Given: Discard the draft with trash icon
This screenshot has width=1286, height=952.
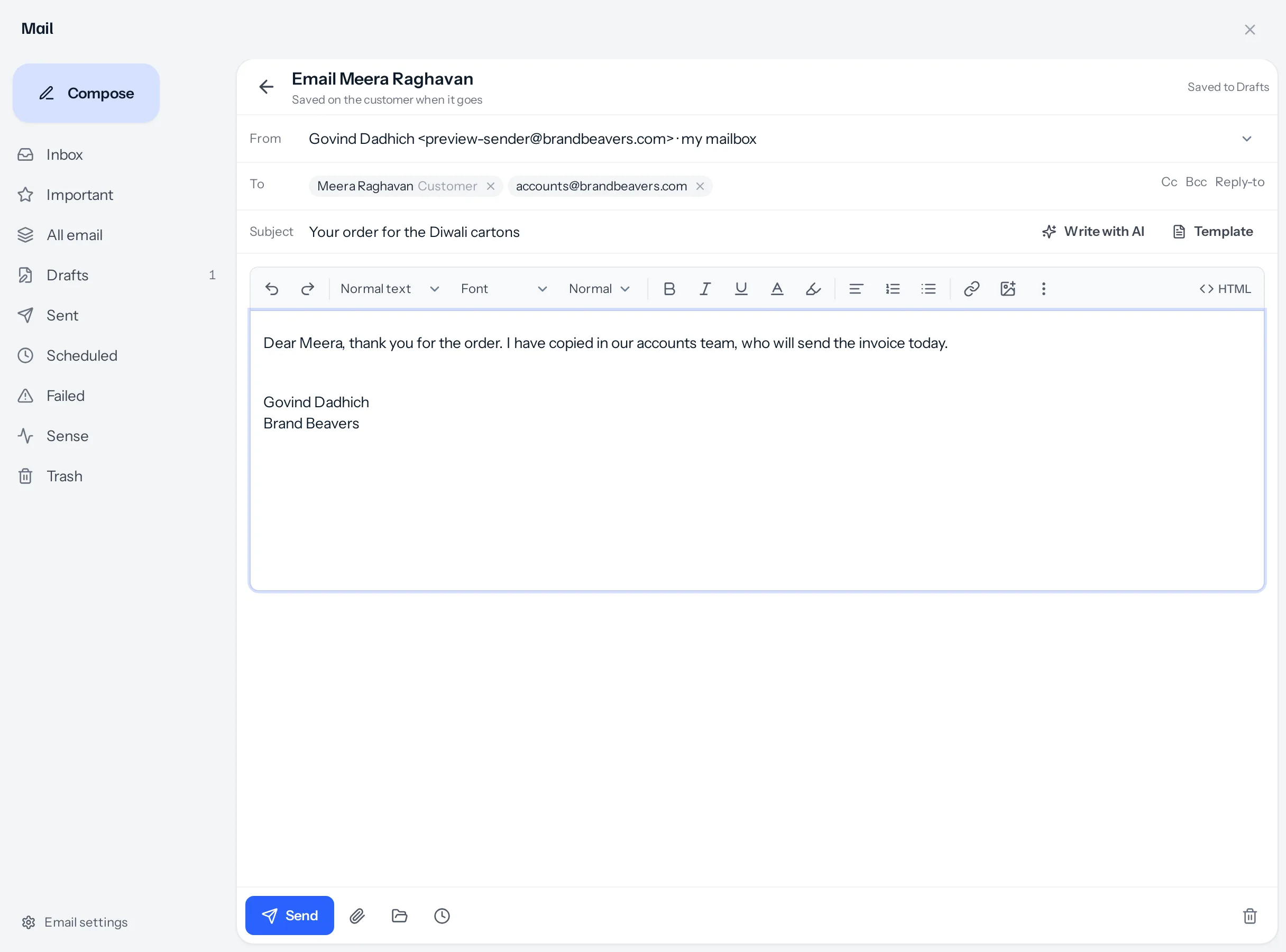Looking at the screenshot, I should [1250, 916].
